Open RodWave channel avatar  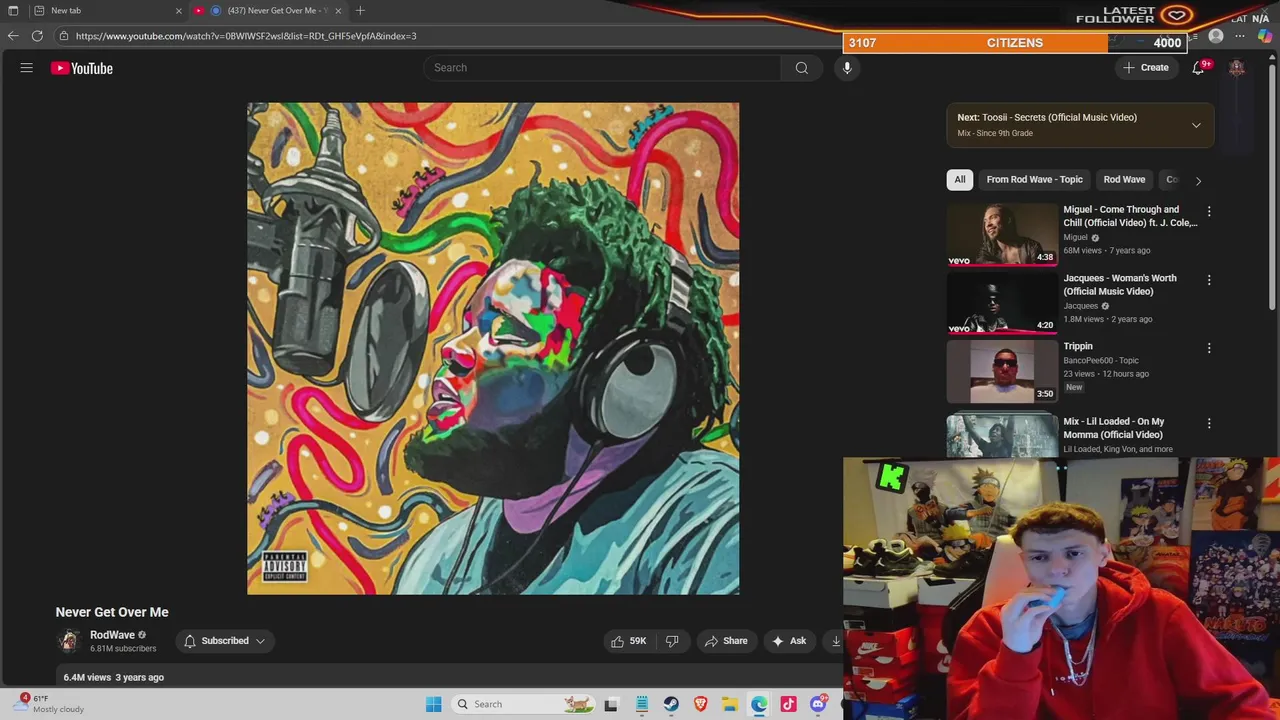[x=68, y=641]
